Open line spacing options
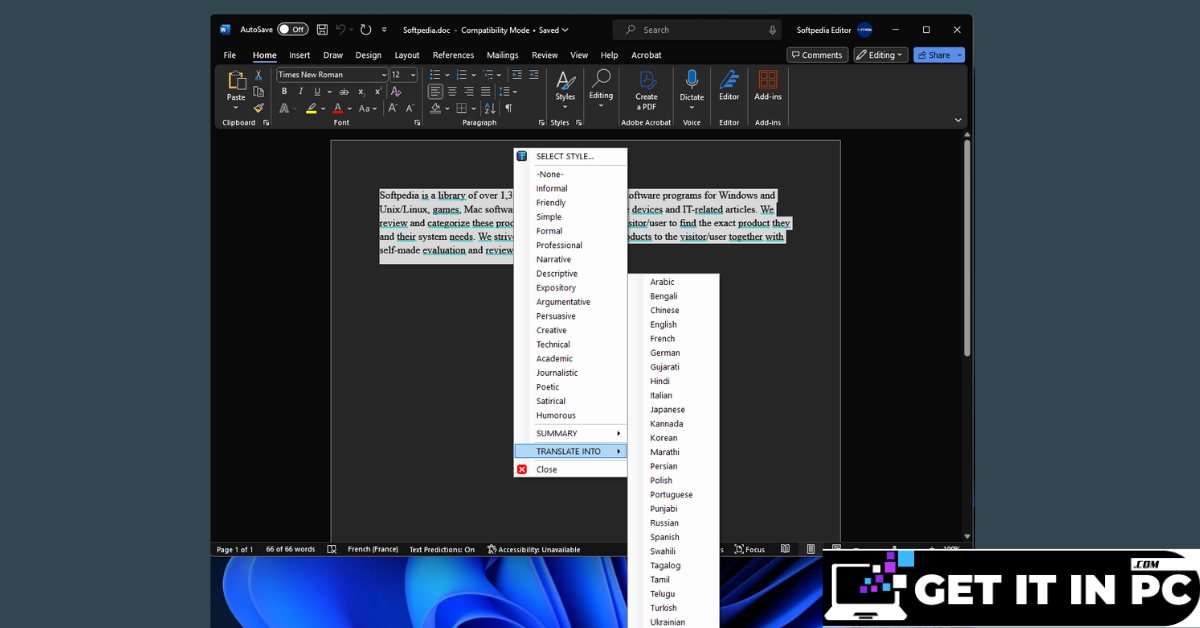The width and height of the screenshot is (1200, 628). click(507, 92)
